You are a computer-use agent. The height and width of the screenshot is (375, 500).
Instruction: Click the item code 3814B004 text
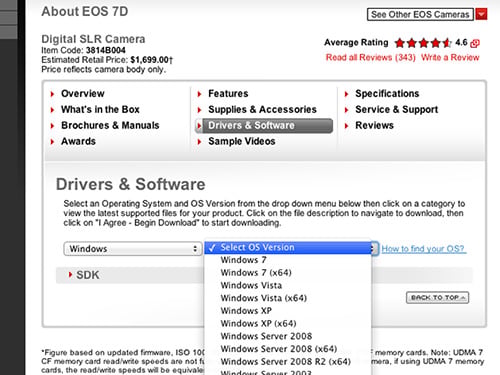coord(105,50)
